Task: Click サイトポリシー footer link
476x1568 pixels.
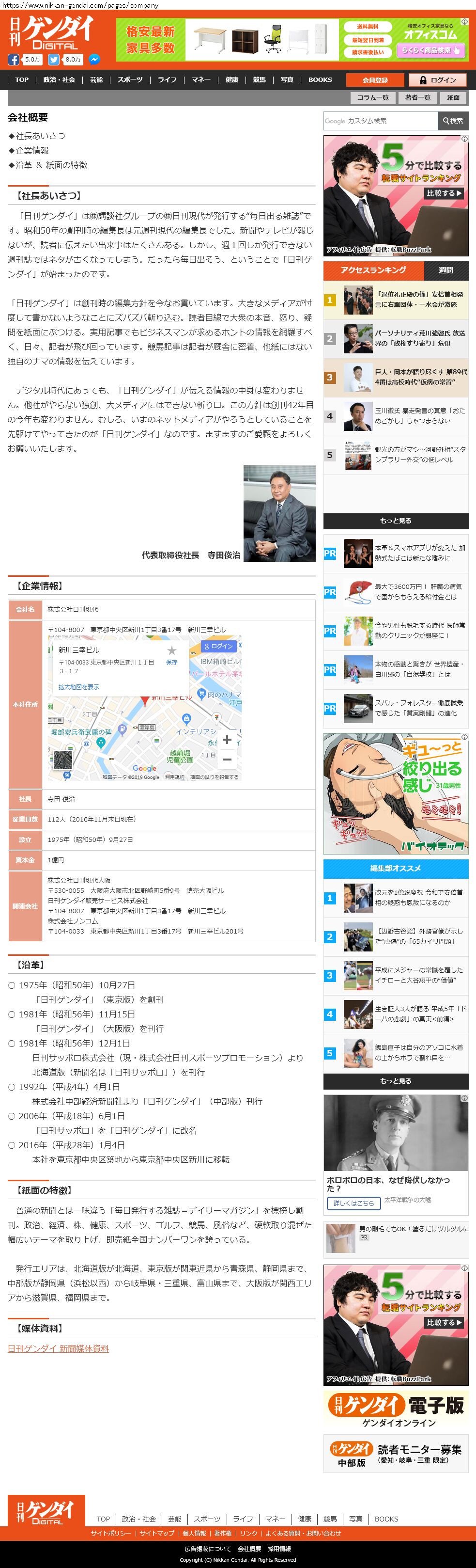Action: coord(110,1533)
